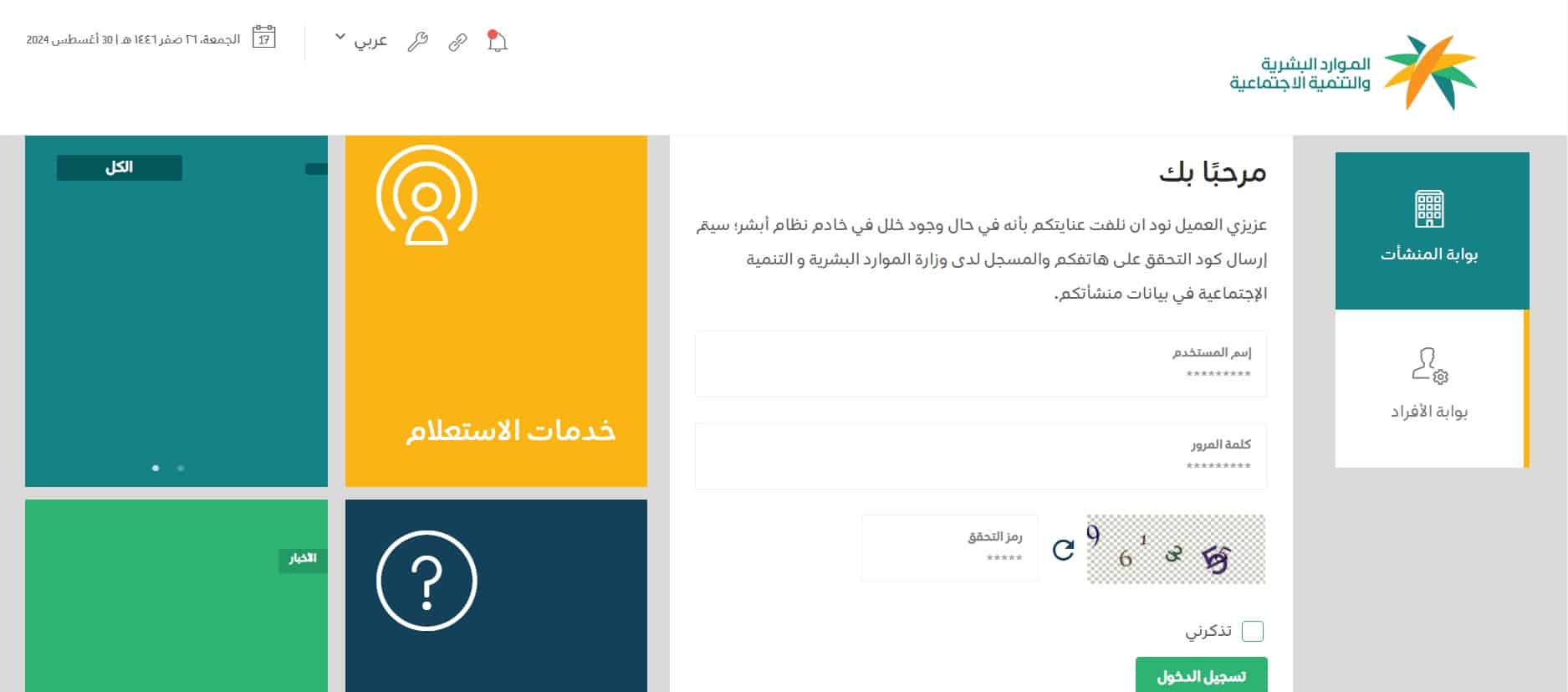Click the question mark help icon tile
Viewport: 1568px width, 692px height.
click(x=426, y=580)
